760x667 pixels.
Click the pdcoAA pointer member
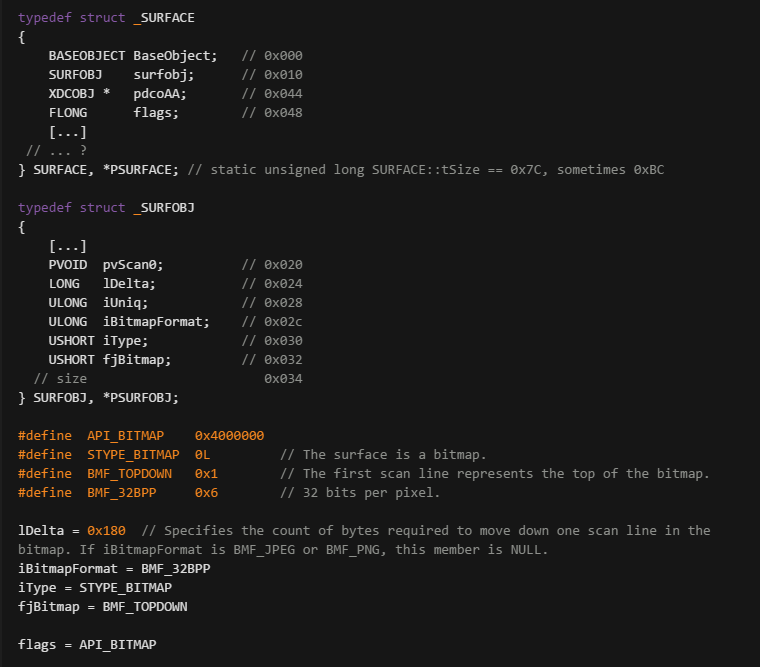(x=159, y=94)
